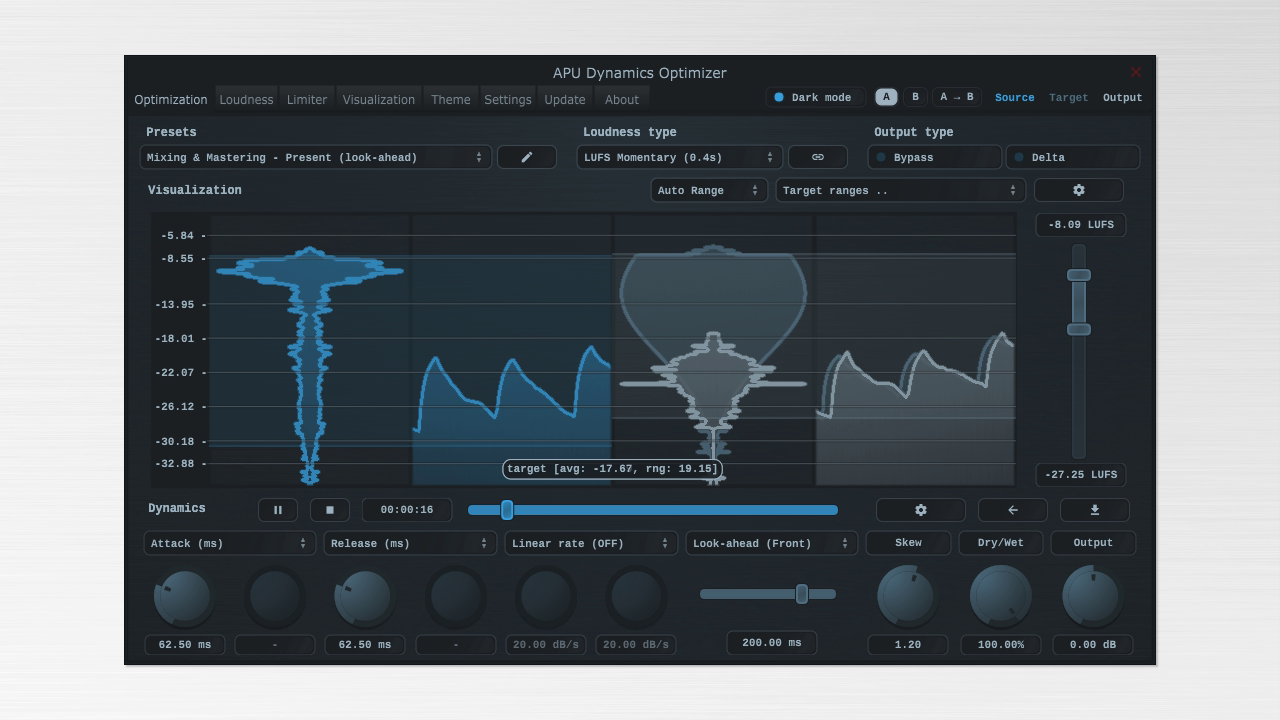The image size is (1280, 720).
Task: Edit preset with pencil icon
Action: [527, 157]
